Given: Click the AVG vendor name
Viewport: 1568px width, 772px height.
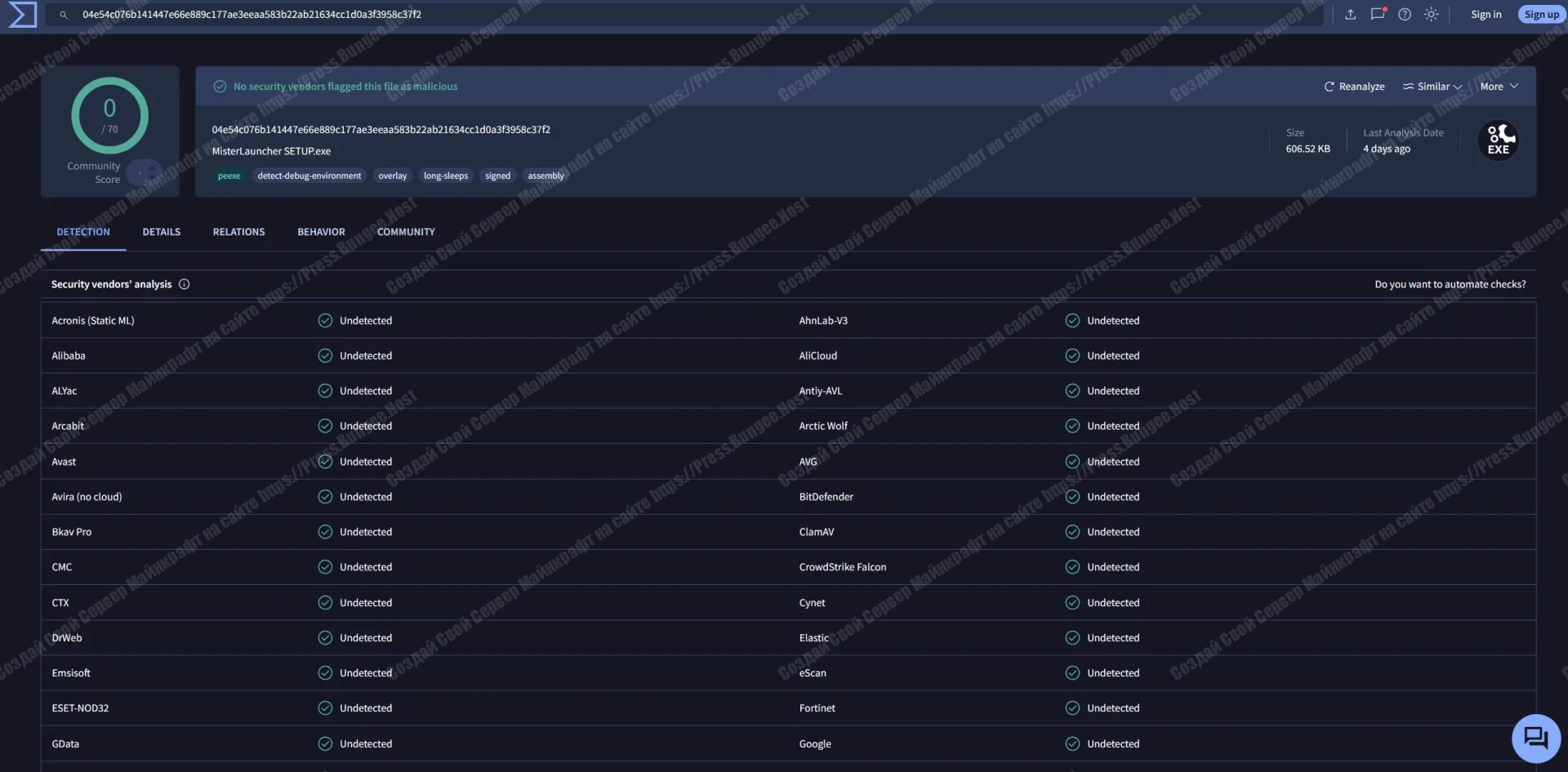Looking at the screenshot, I should pyautogui.click(x=808, y=462).
